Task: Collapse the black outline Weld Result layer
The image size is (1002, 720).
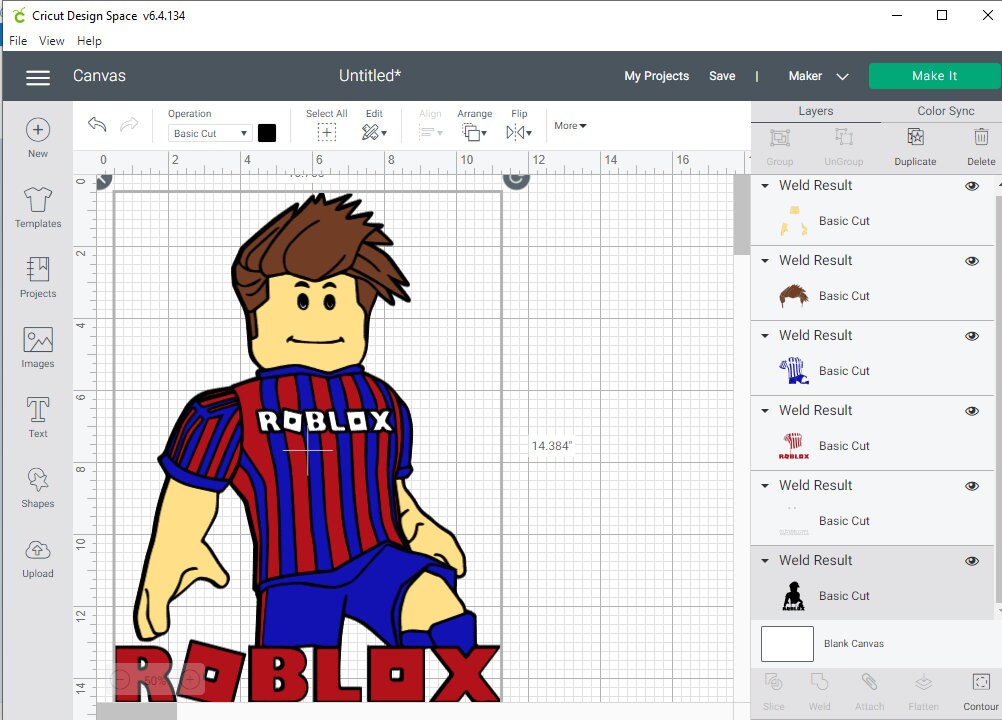Action: pos(765,560)
